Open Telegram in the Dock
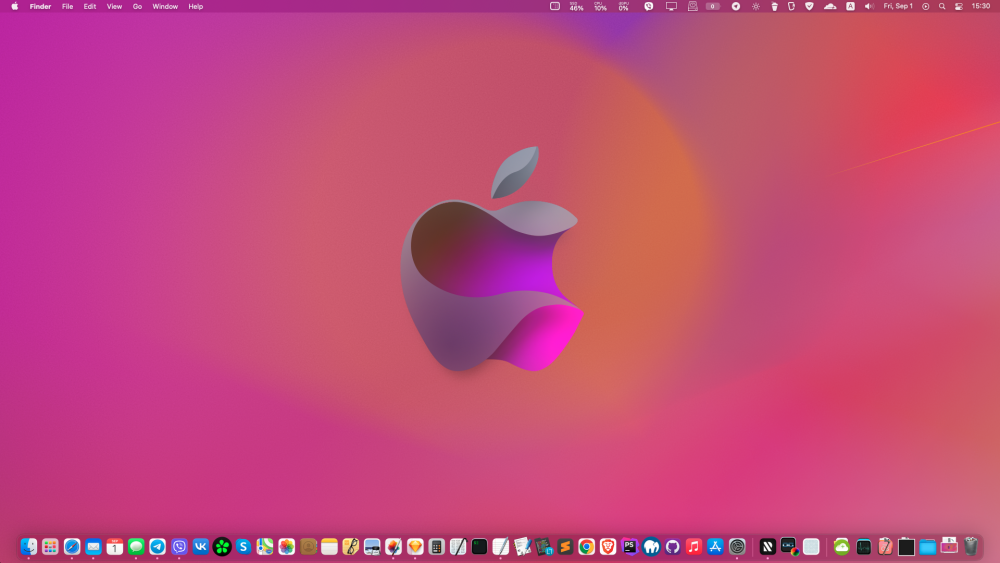The width and height of the screenshot is (1000, 563). coord(158,546)
